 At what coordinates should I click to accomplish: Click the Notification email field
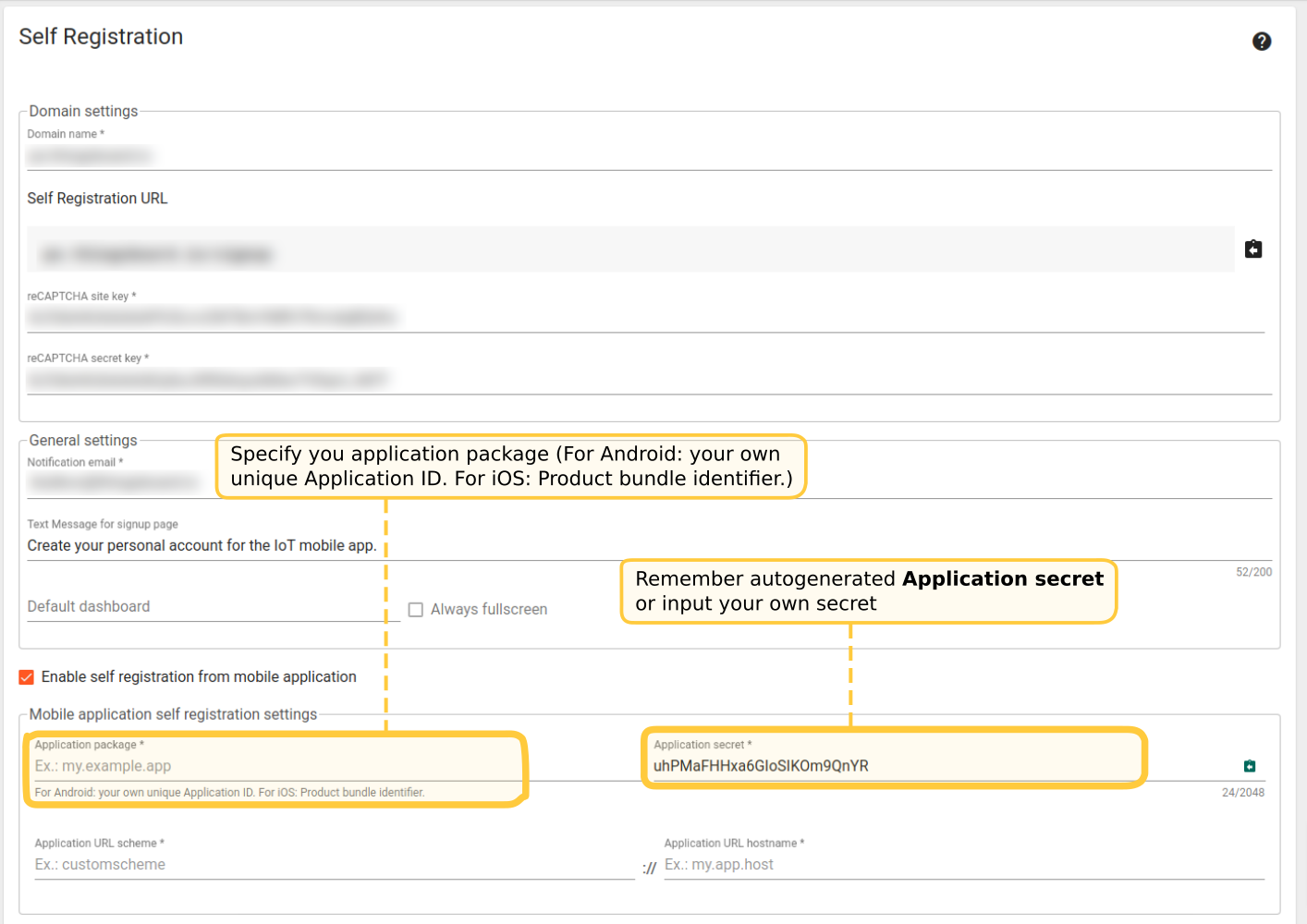[120, 482]
